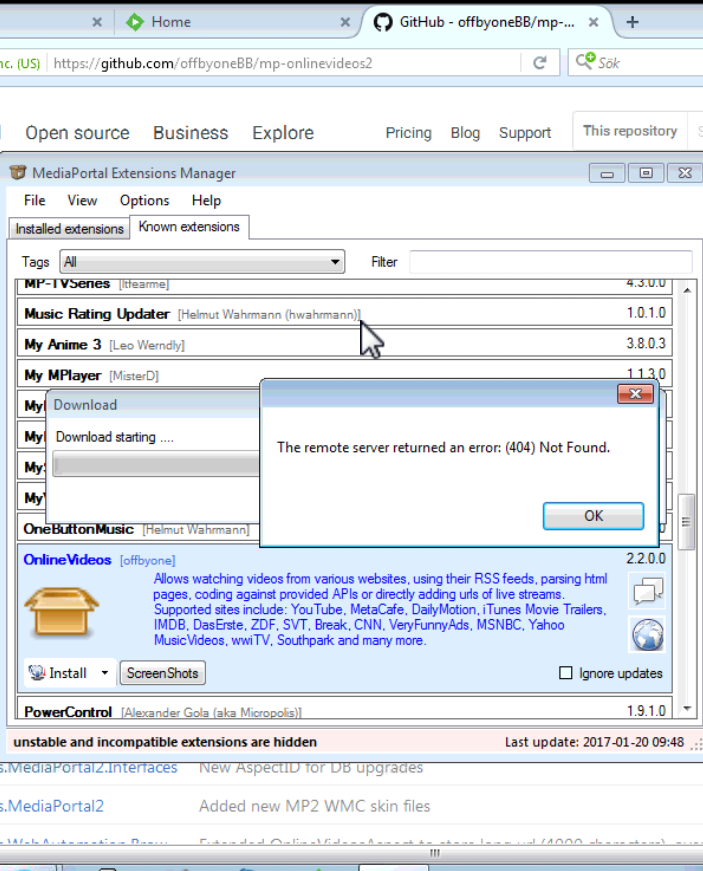Click the download progress bar
Viewport: 703px width, 871px height.
[x=157, y=464]
